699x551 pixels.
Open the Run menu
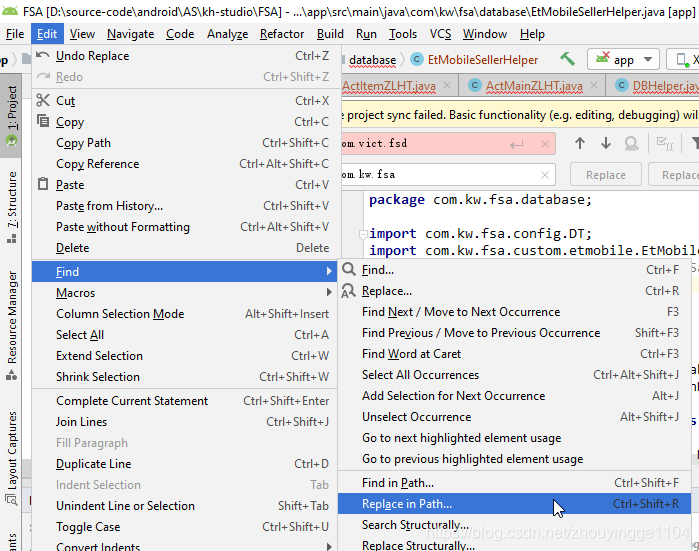click(x=366, y=34)
